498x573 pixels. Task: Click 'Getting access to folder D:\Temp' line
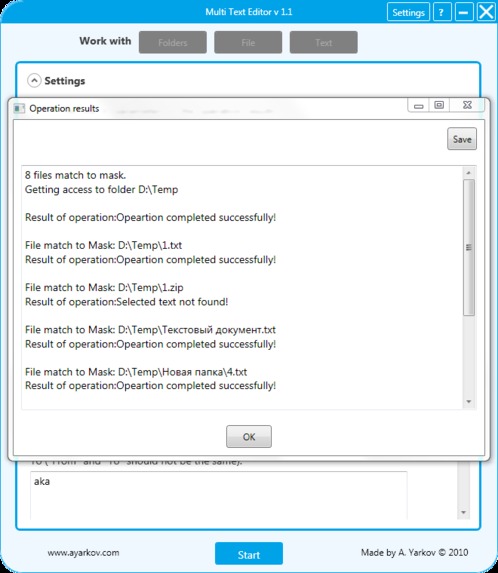point(102,190)
